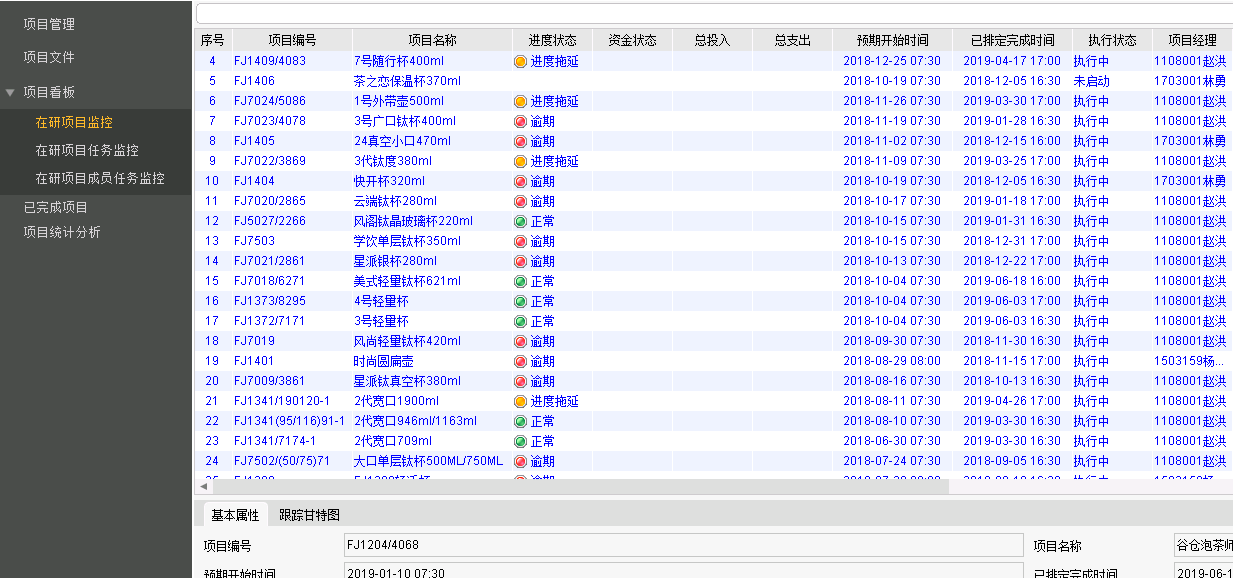The height and width of the screenshot is (578, 1233).
Task: Click start time 2018-12-25 07:30
Action: tap(892, 61)
